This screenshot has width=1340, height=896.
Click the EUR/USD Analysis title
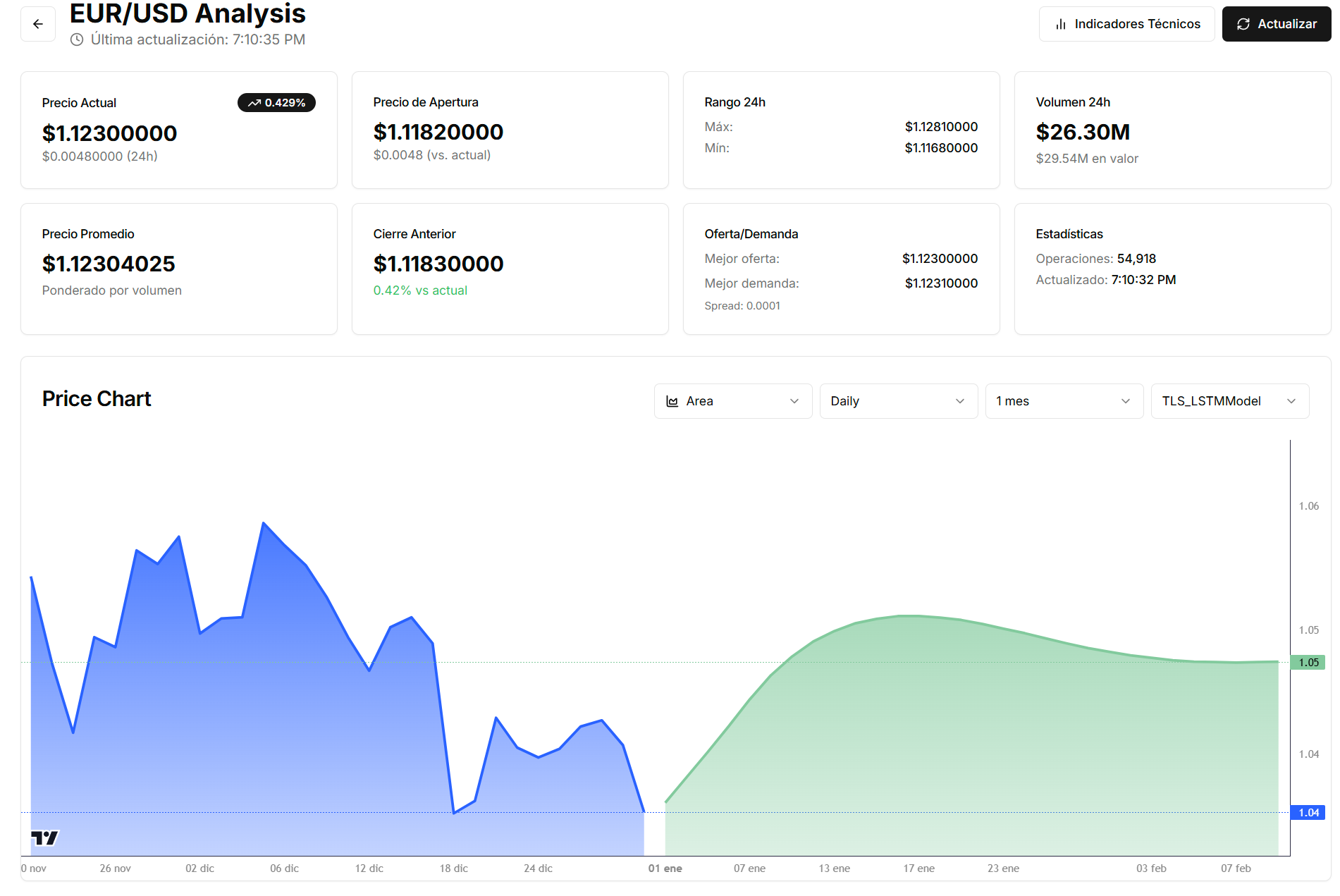(188, 13)
